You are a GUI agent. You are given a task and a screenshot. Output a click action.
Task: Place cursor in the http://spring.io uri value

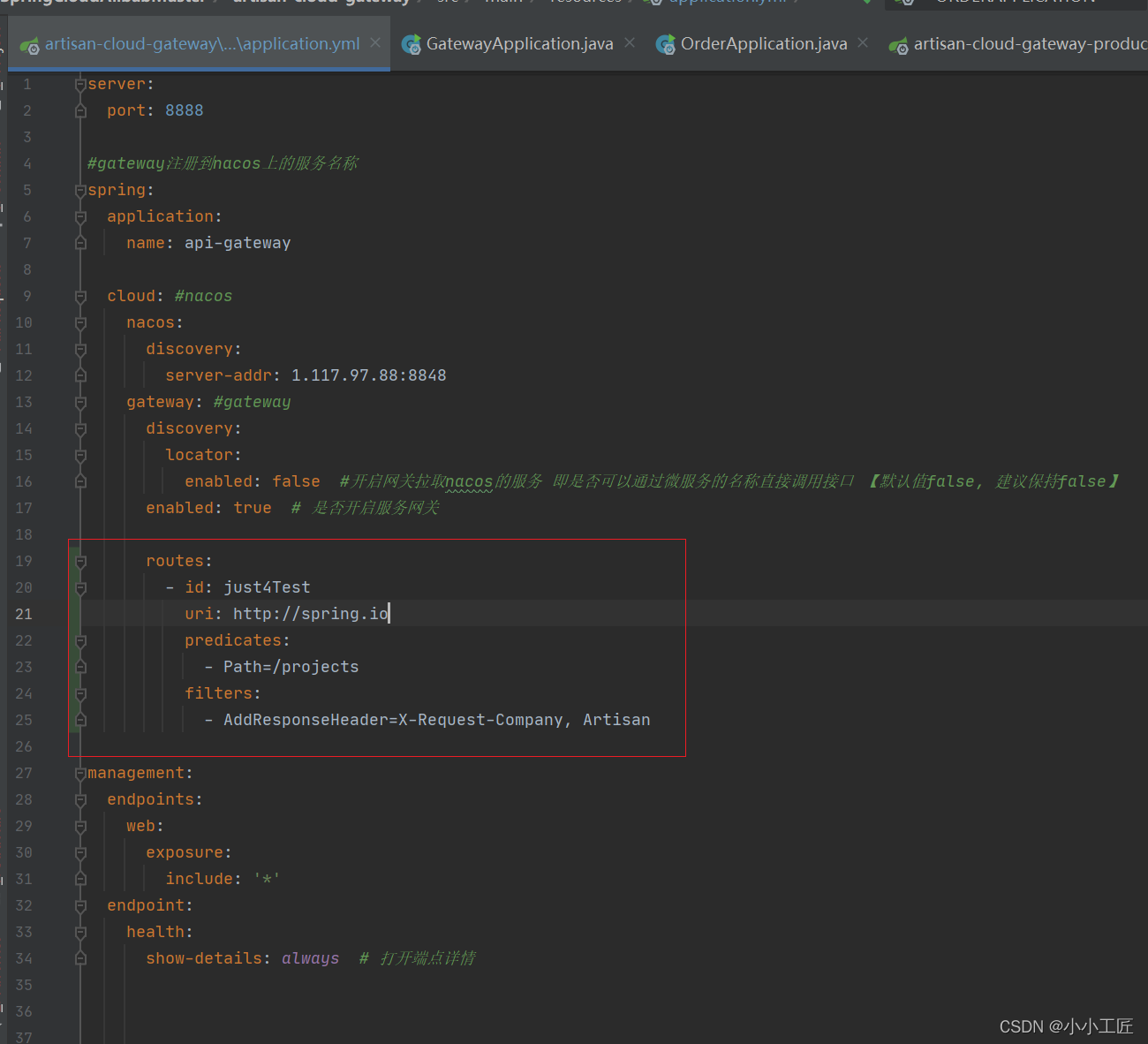tap(310, 614)
